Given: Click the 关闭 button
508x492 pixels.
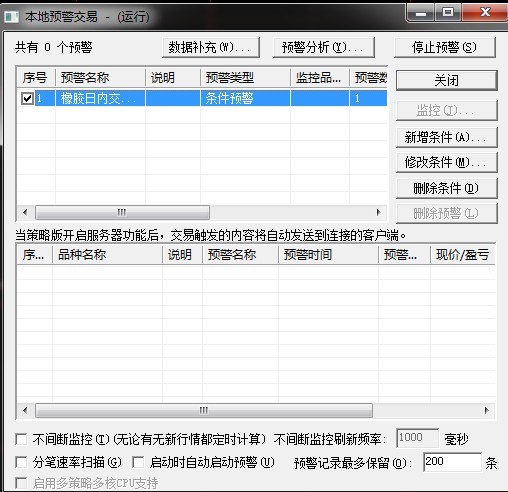Looking at the screenshot, I should pos(446,80).
